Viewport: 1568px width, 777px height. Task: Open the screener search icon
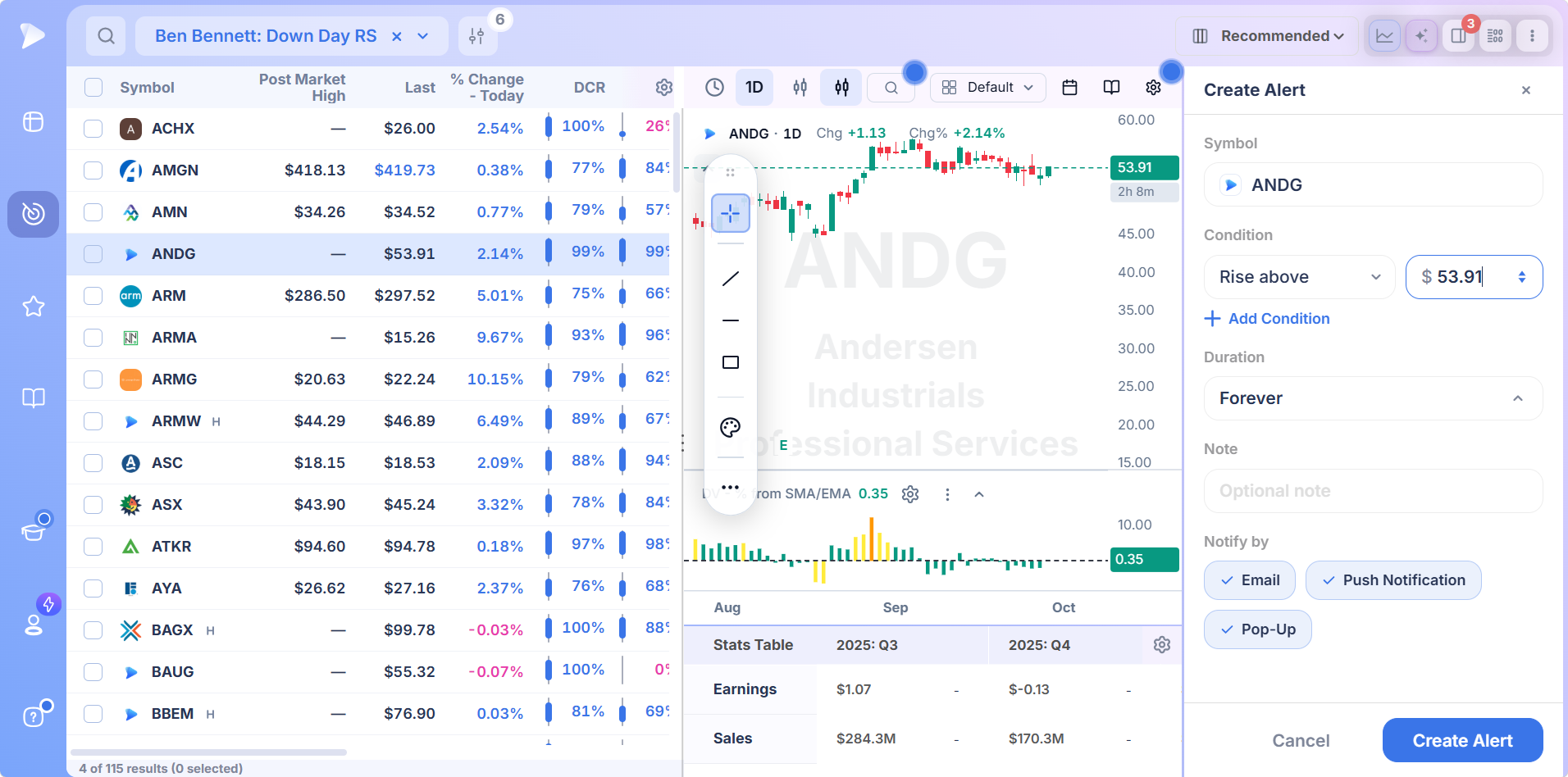(106, 36)
